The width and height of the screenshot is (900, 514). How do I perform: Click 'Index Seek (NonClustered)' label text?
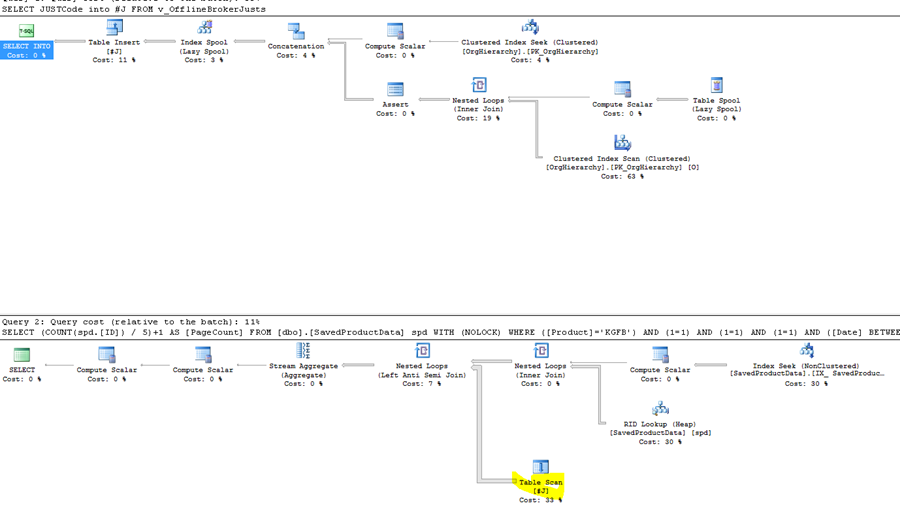(806, 366)
